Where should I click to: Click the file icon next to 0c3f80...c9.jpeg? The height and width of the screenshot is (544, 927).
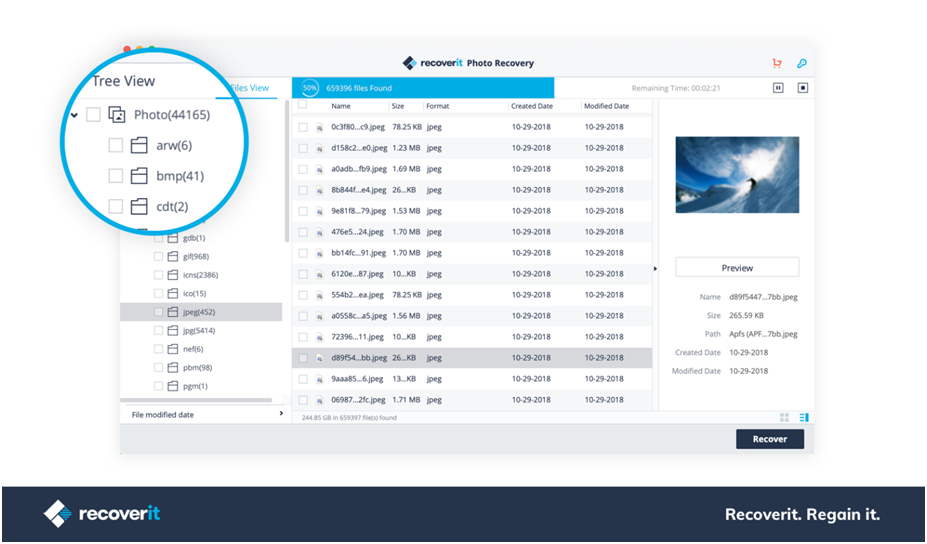[x=320, y=127]
